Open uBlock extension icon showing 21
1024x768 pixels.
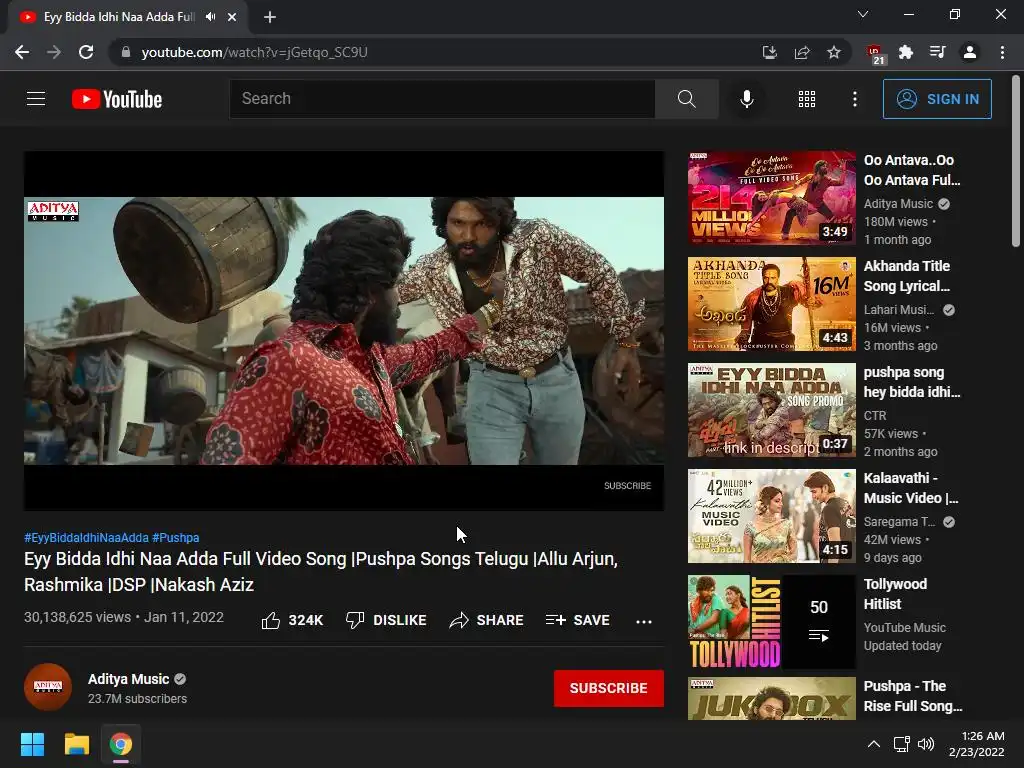(874, 54)
